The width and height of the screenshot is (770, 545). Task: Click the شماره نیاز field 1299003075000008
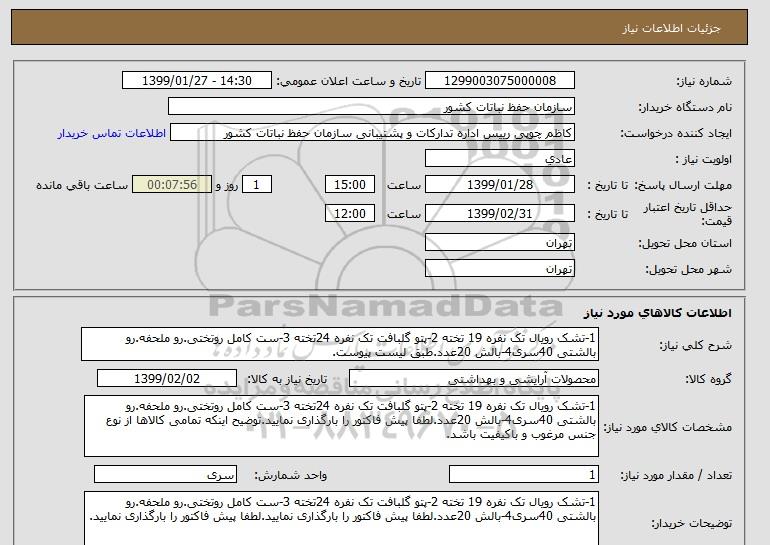click(513, 81)
